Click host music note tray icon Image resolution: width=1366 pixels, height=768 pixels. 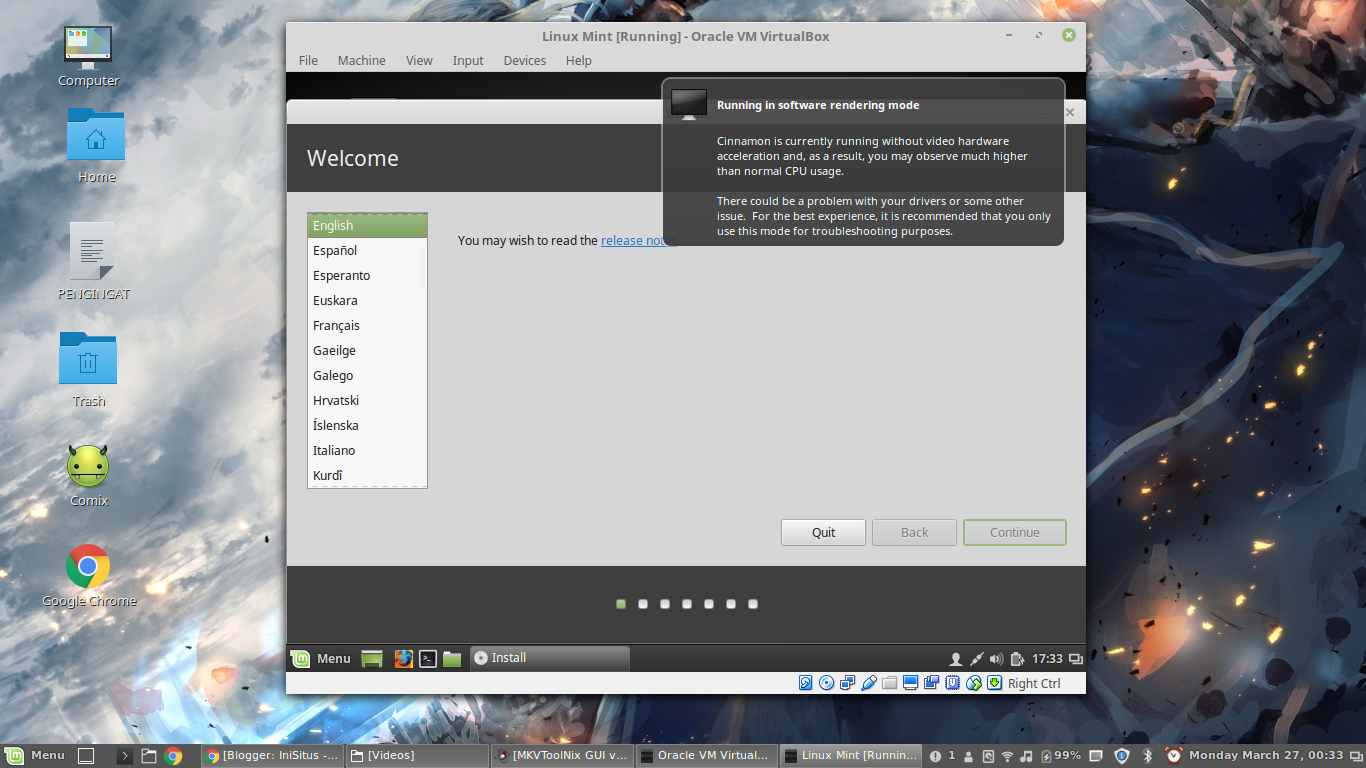1027,756
